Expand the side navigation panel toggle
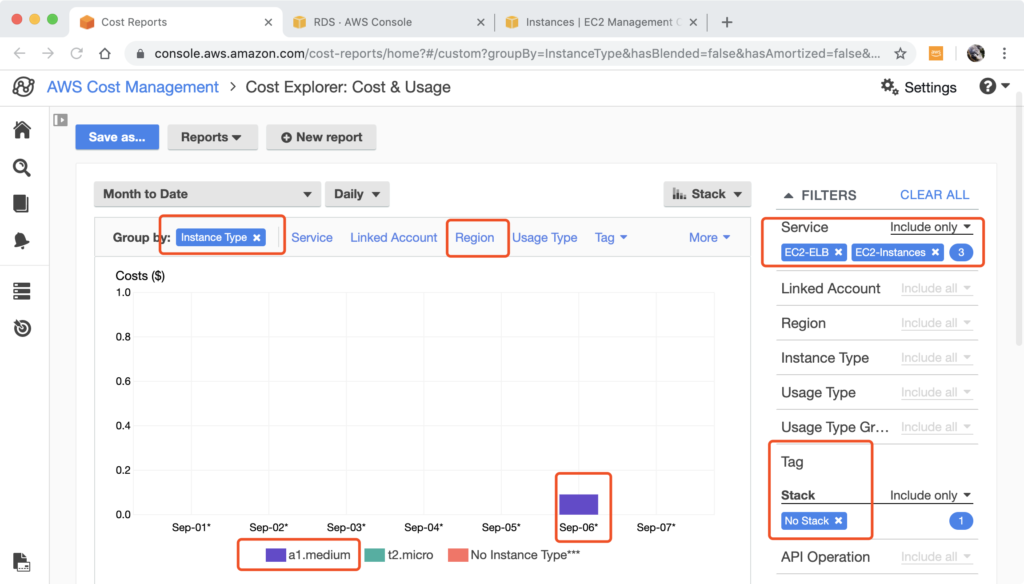Screen dimensions: 1024x584 [x=61, y=120]
